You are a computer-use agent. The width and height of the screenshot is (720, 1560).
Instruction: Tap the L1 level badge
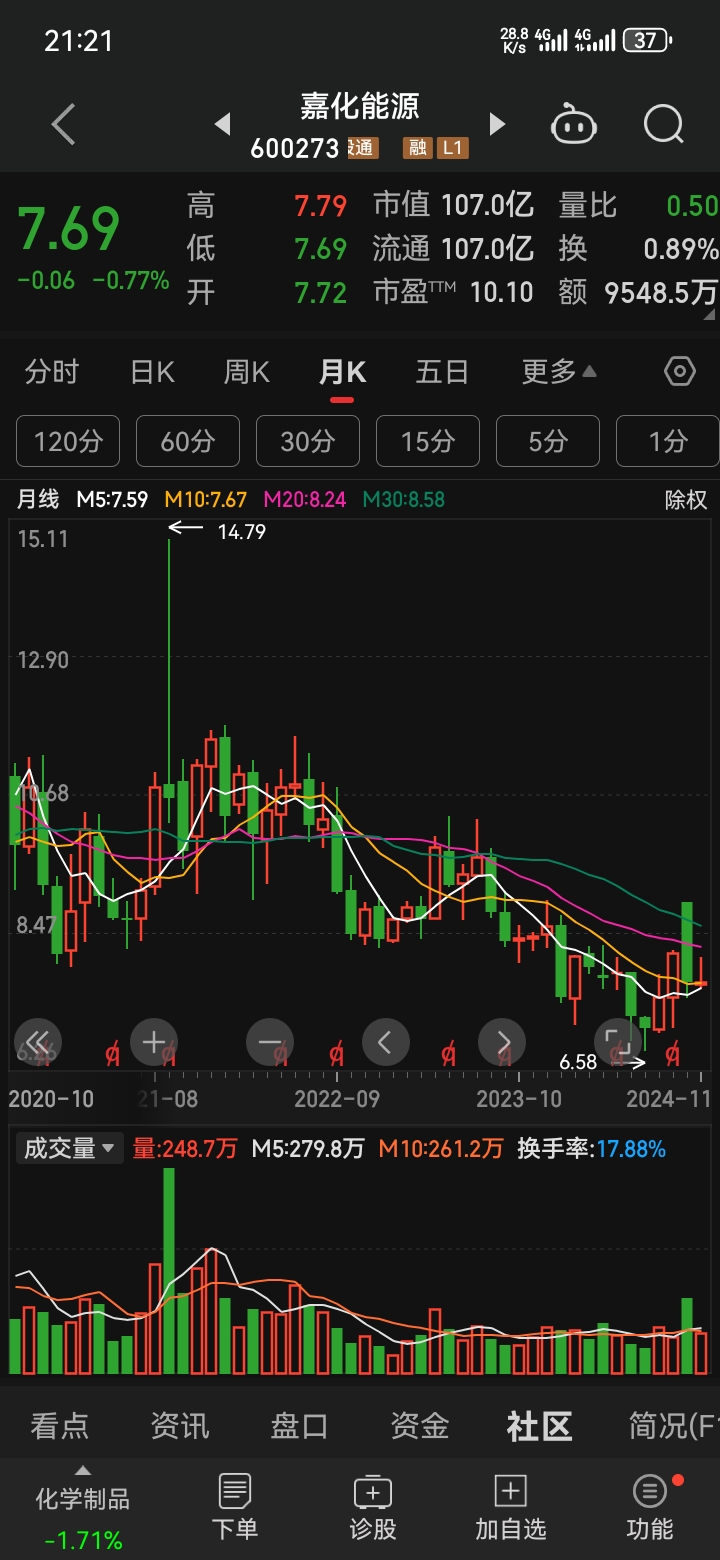coord(452,148)
